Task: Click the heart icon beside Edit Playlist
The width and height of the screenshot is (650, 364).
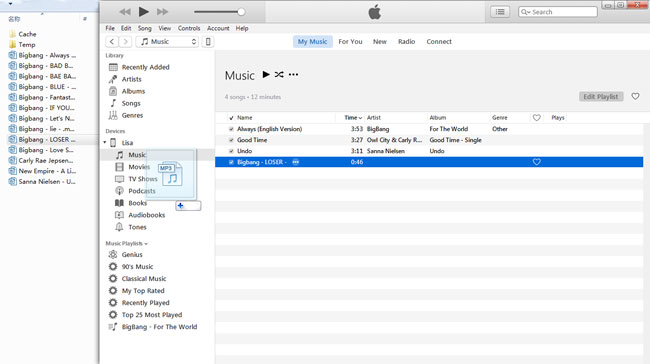Action: coord(635,97)
